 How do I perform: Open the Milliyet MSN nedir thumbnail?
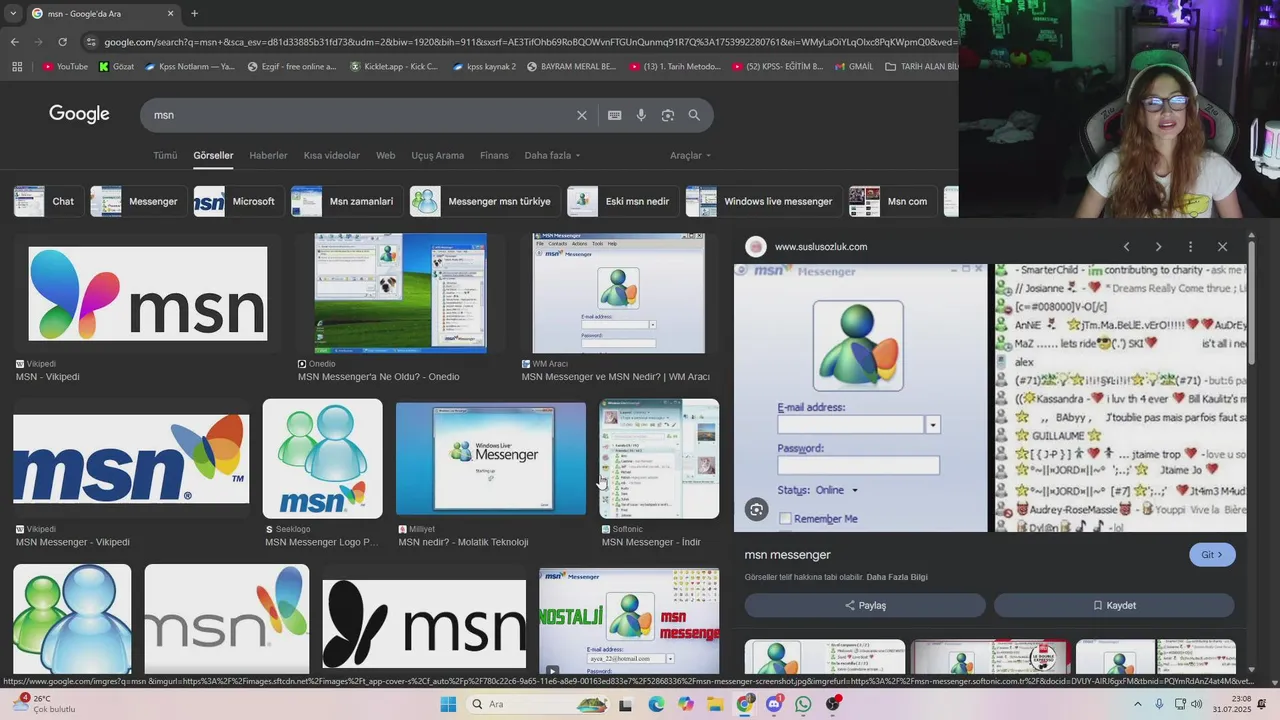491,459
